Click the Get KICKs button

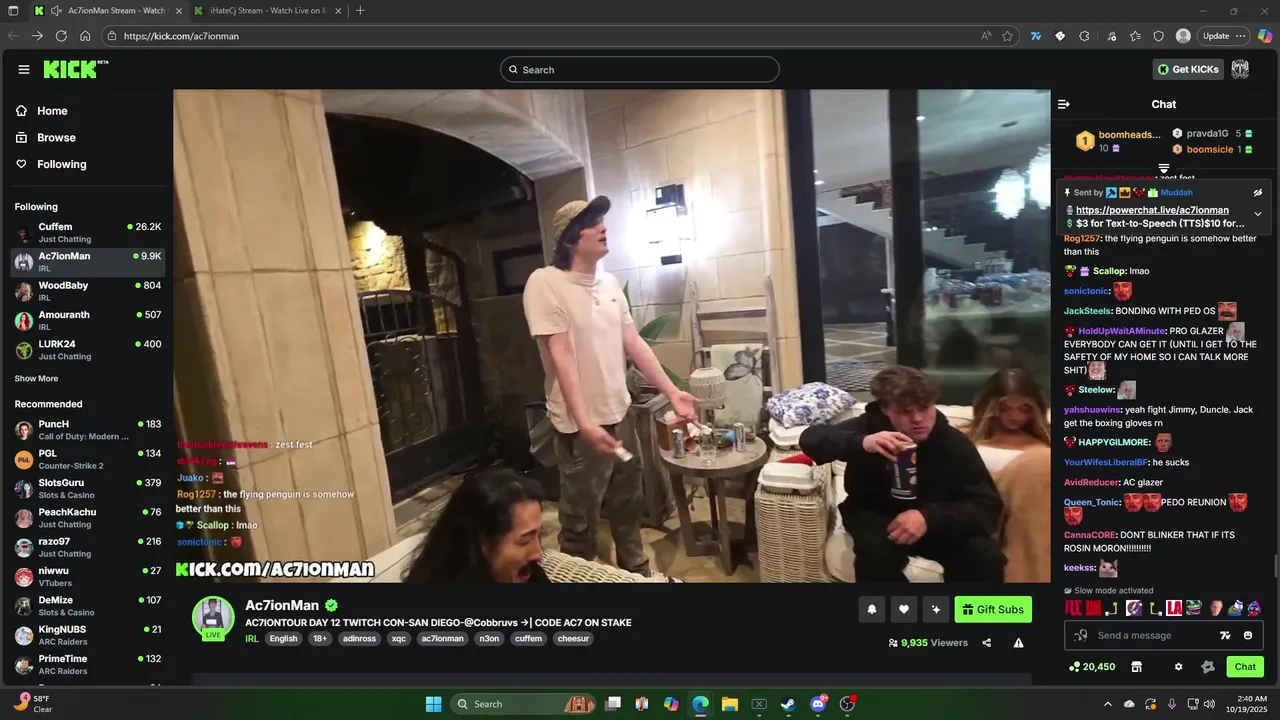click(1188, 69)
